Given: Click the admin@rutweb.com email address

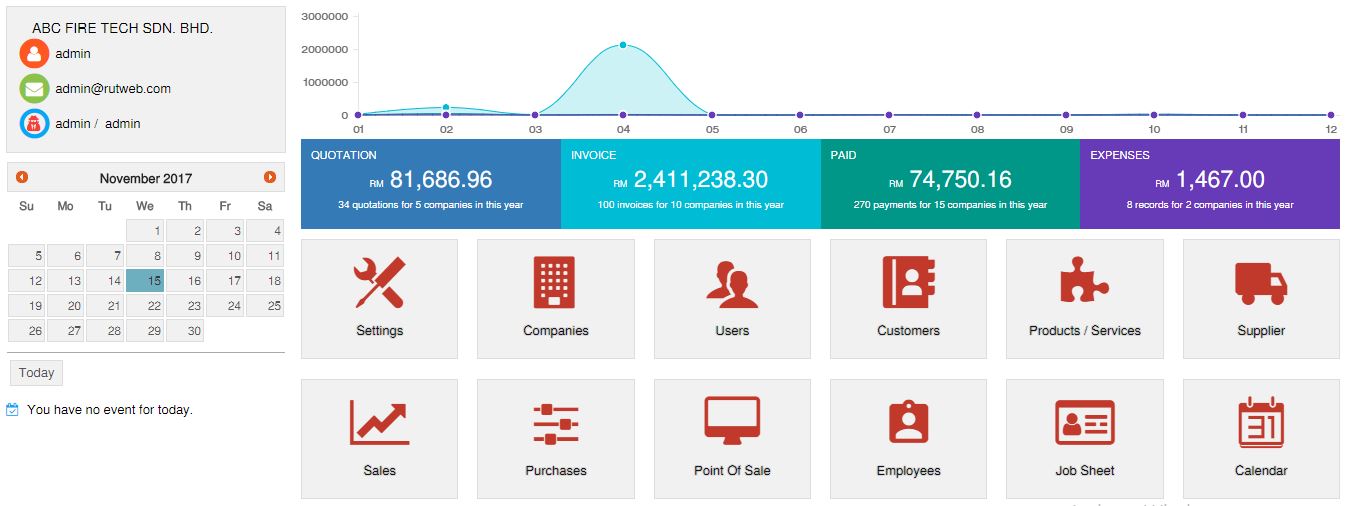Looking at the screenshot, I should click(x=113, y=89).
